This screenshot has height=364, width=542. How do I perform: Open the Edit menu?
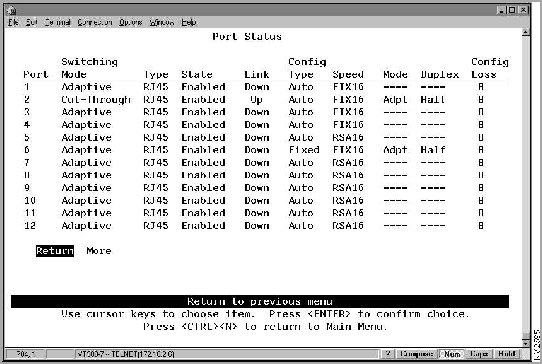pyautogui.click(x=31, y=22)
